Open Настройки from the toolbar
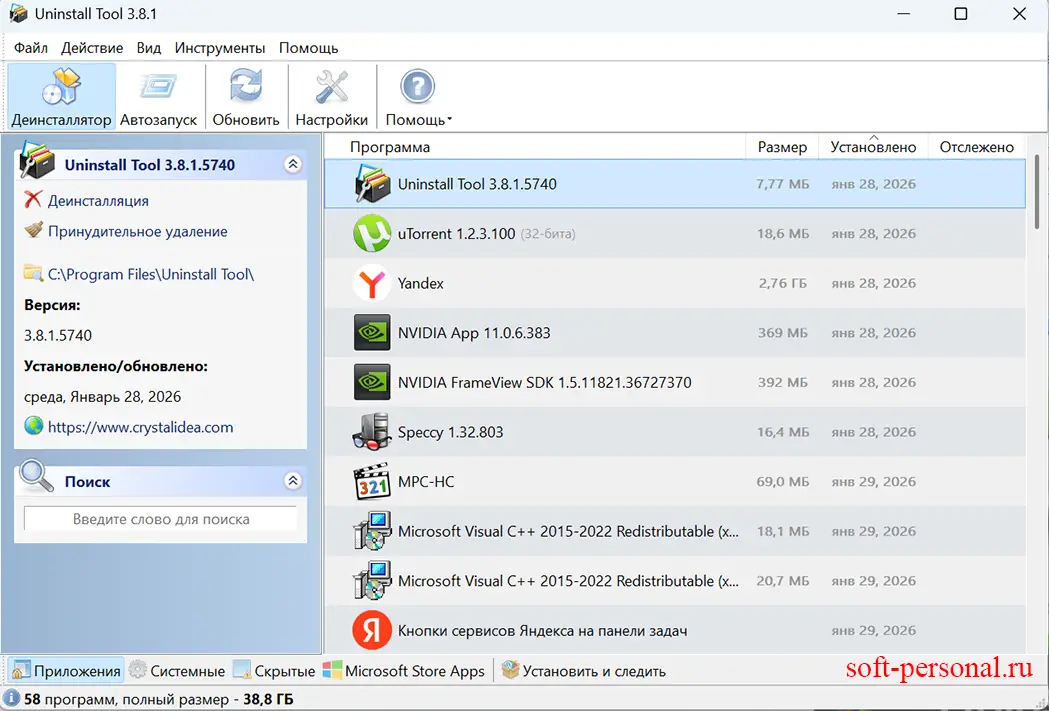 [332, 96]
